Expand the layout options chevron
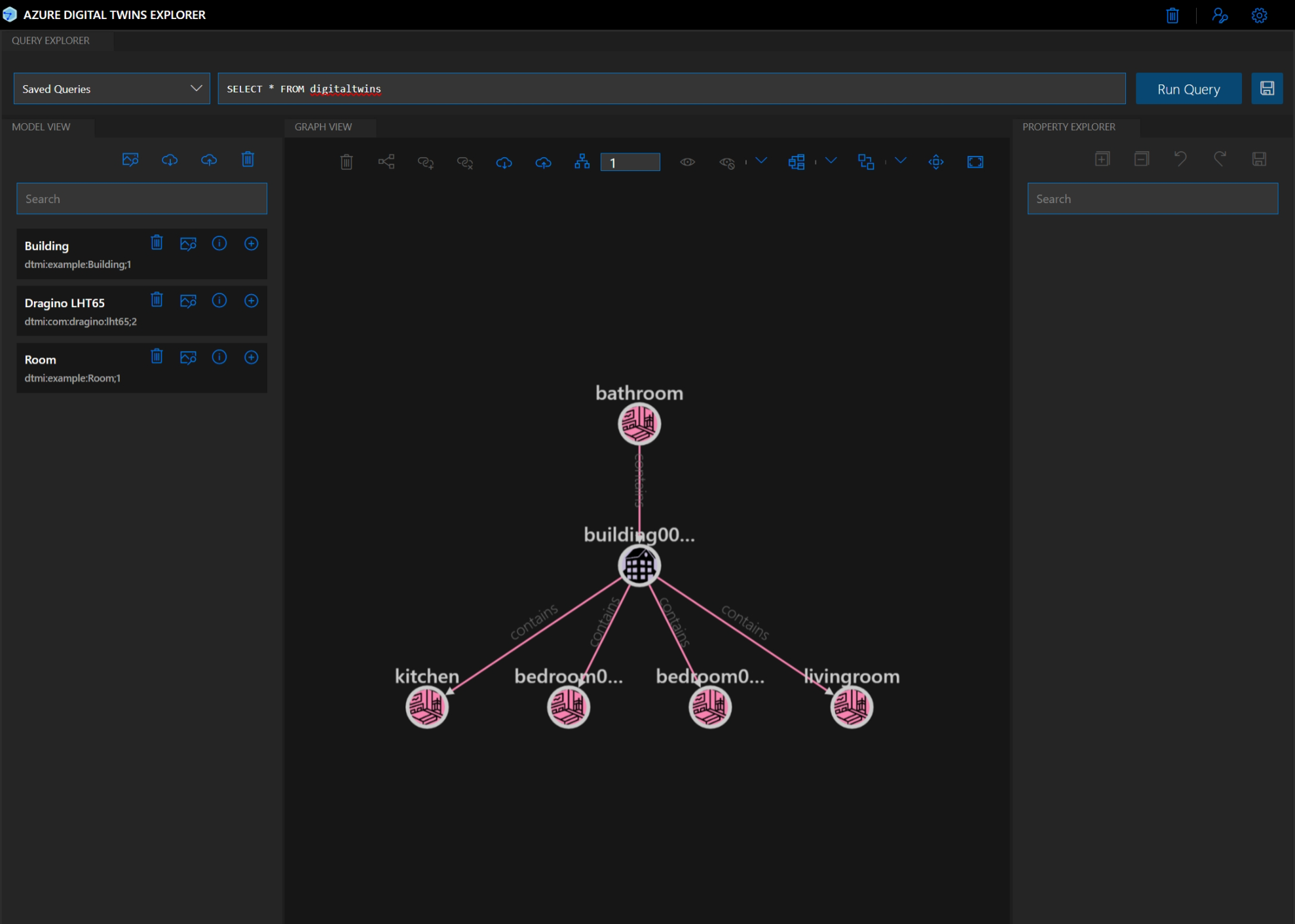 click(831, 160)
